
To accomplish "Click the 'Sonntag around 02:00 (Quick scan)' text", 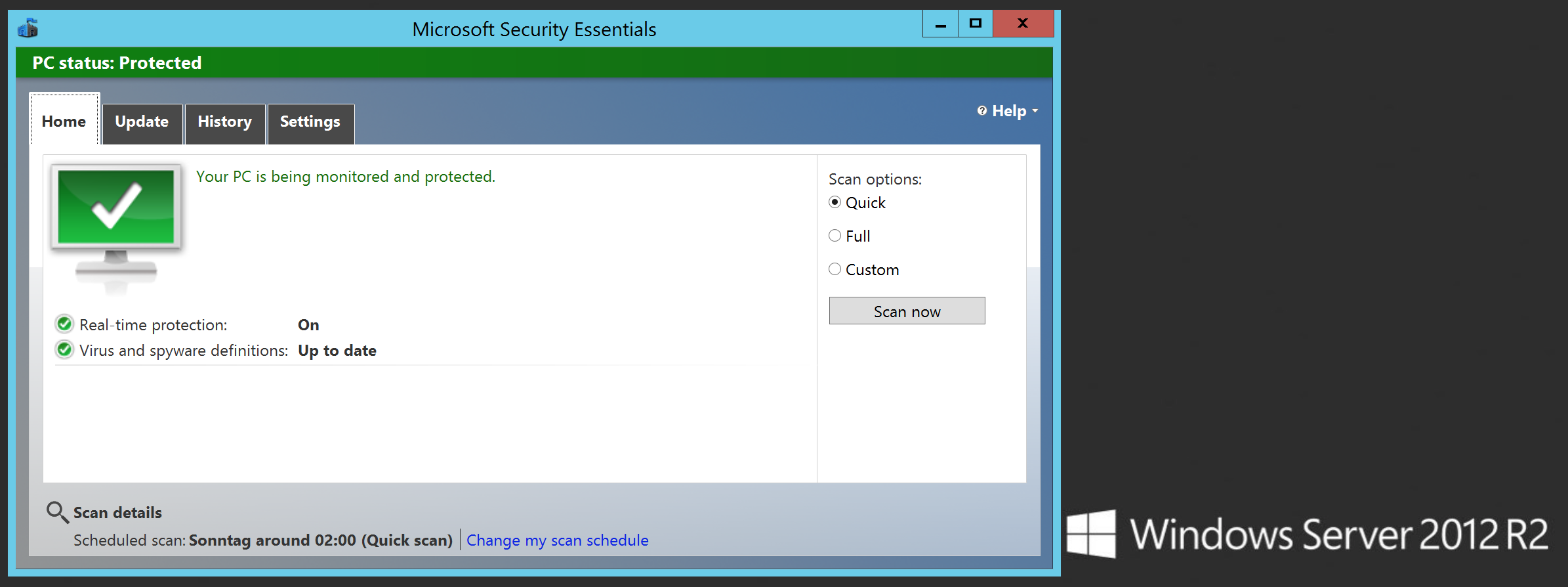I will coord(321,540).
